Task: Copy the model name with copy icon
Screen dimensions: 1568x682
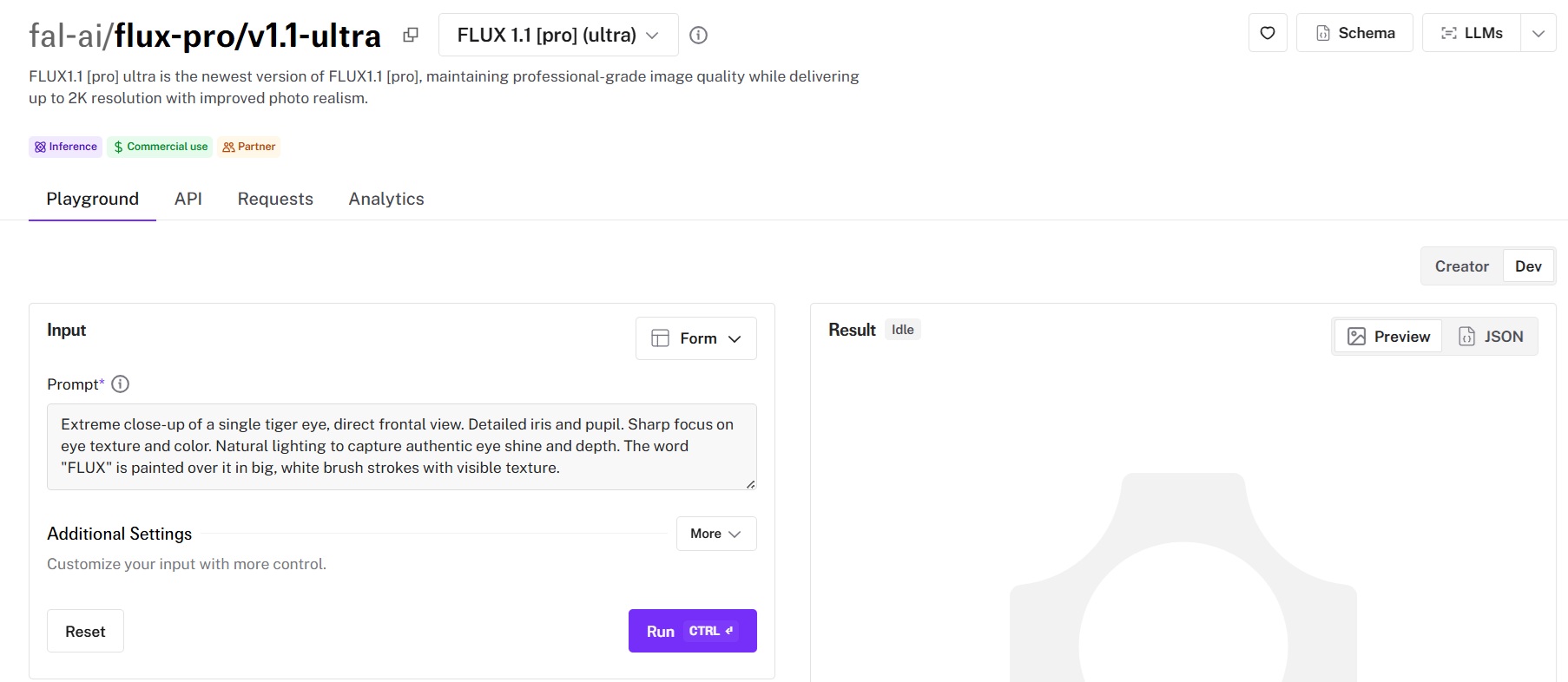Action: pos(411,35)
